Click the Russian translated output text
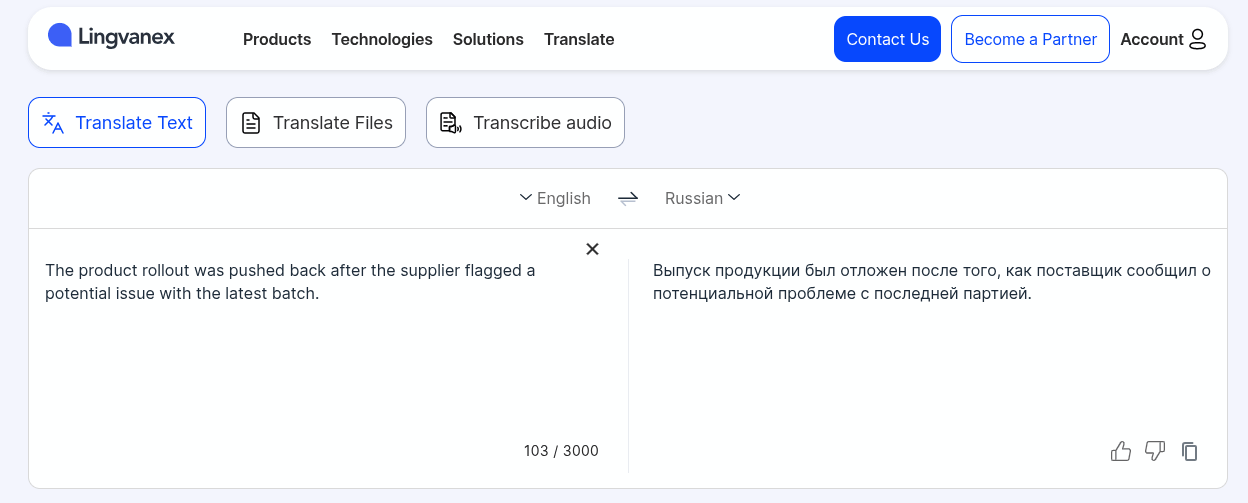This screenshot has width=1248, height=503. [932, 282]
